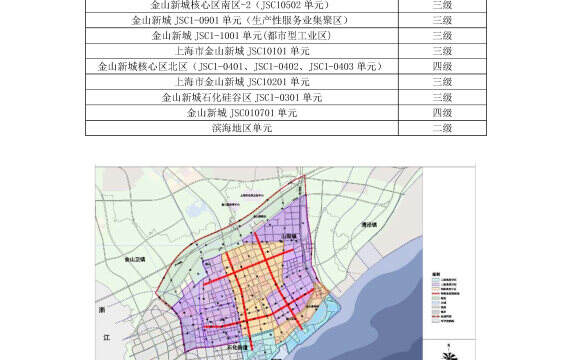Select the 滨海地区单元 table cell

[242, 128]
